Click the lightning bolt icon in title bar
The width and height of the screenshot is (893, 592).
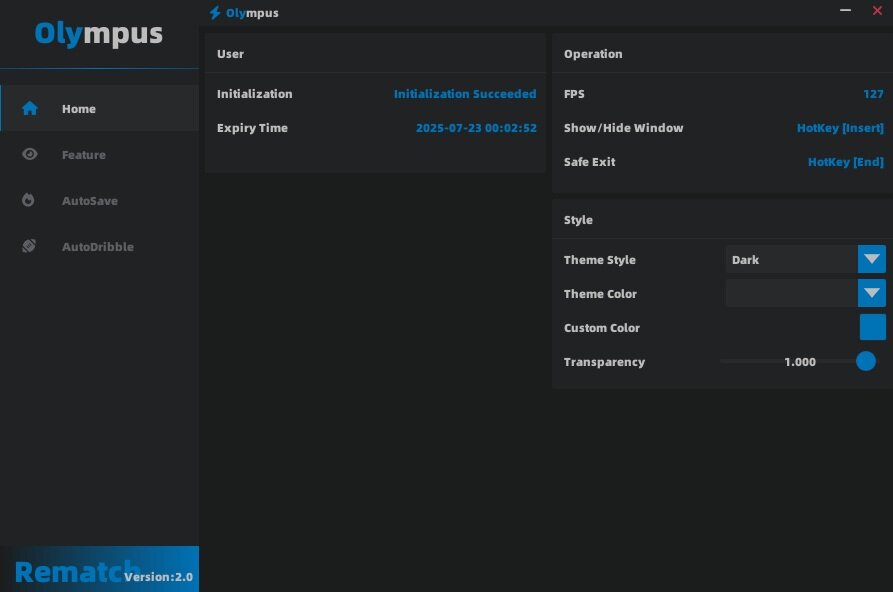(215, 13)
